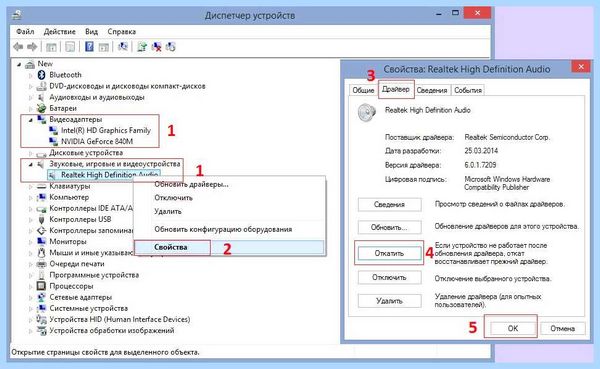Switch to the Сведения tab
600x369 pixels.
tap(432, 90)
